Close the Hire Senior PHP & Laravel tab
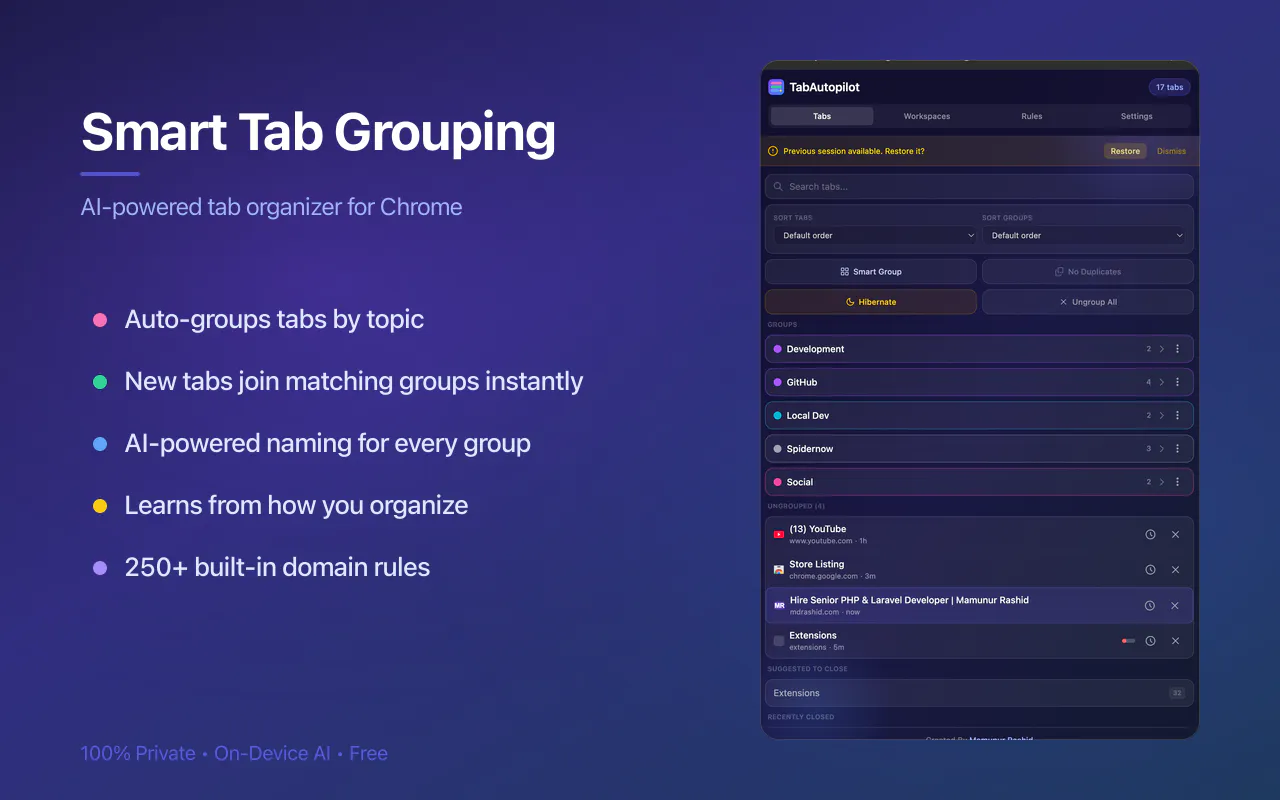Screen dimensions: 1280x800 pos(1175,605)
